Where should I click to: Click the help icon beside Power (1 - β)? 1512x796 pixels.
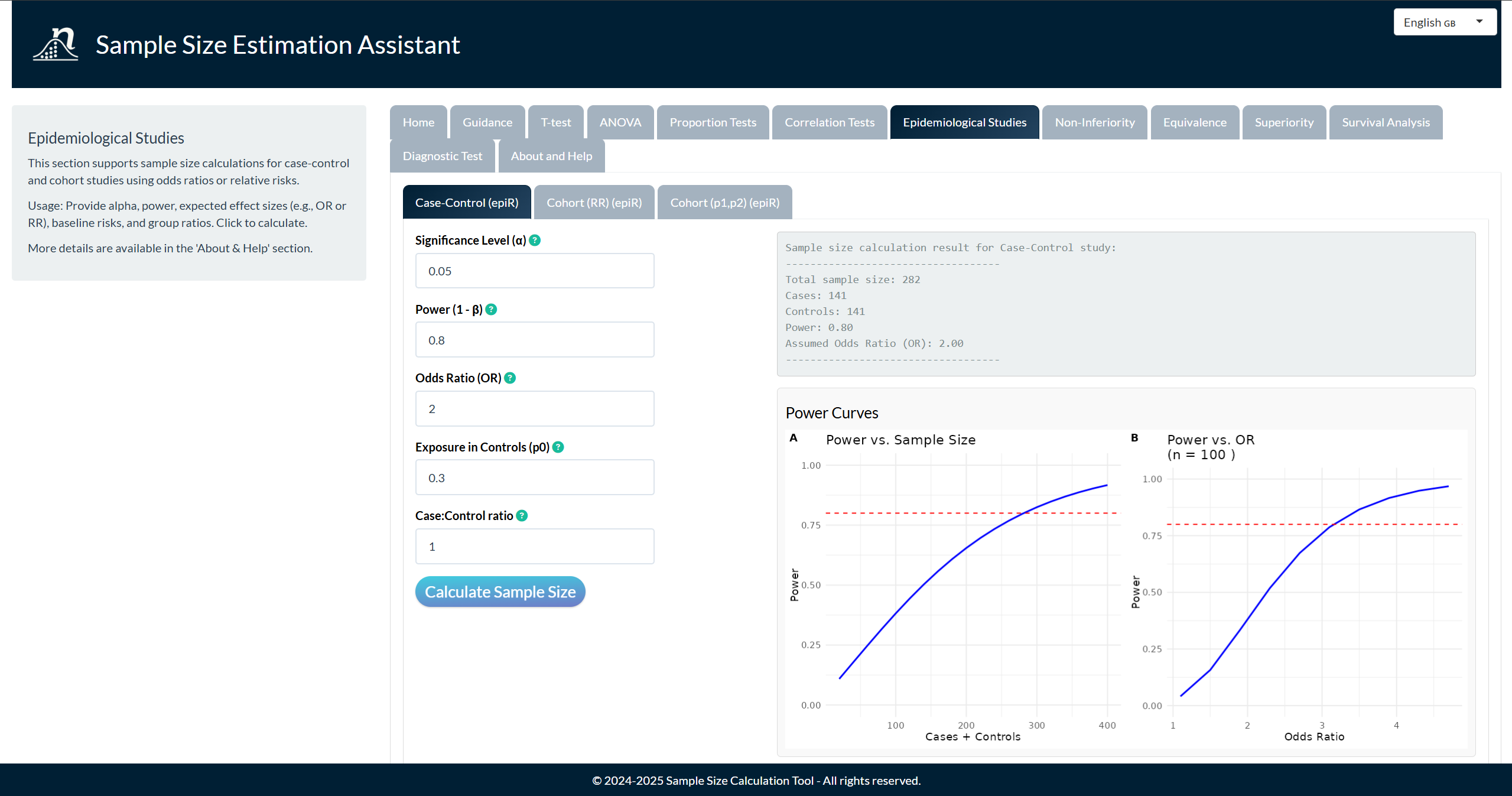[491, 310]
